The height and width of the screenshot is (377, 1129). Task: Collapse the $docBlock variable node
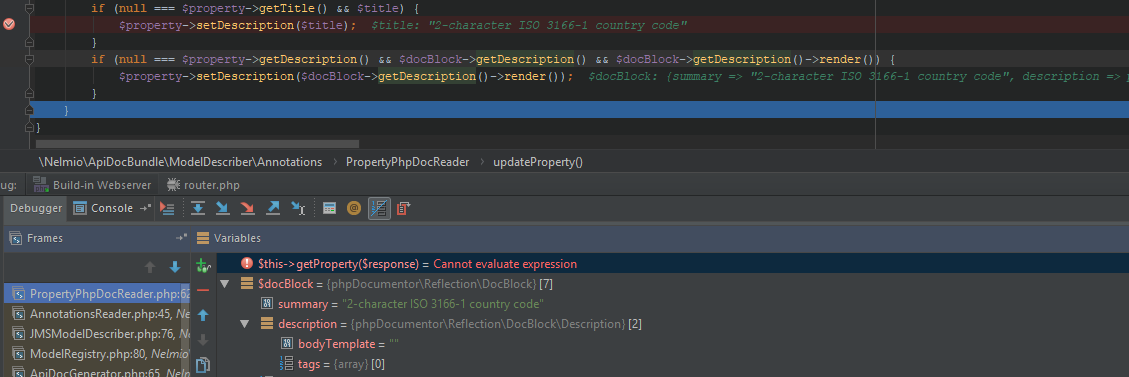tap(225, 284)
